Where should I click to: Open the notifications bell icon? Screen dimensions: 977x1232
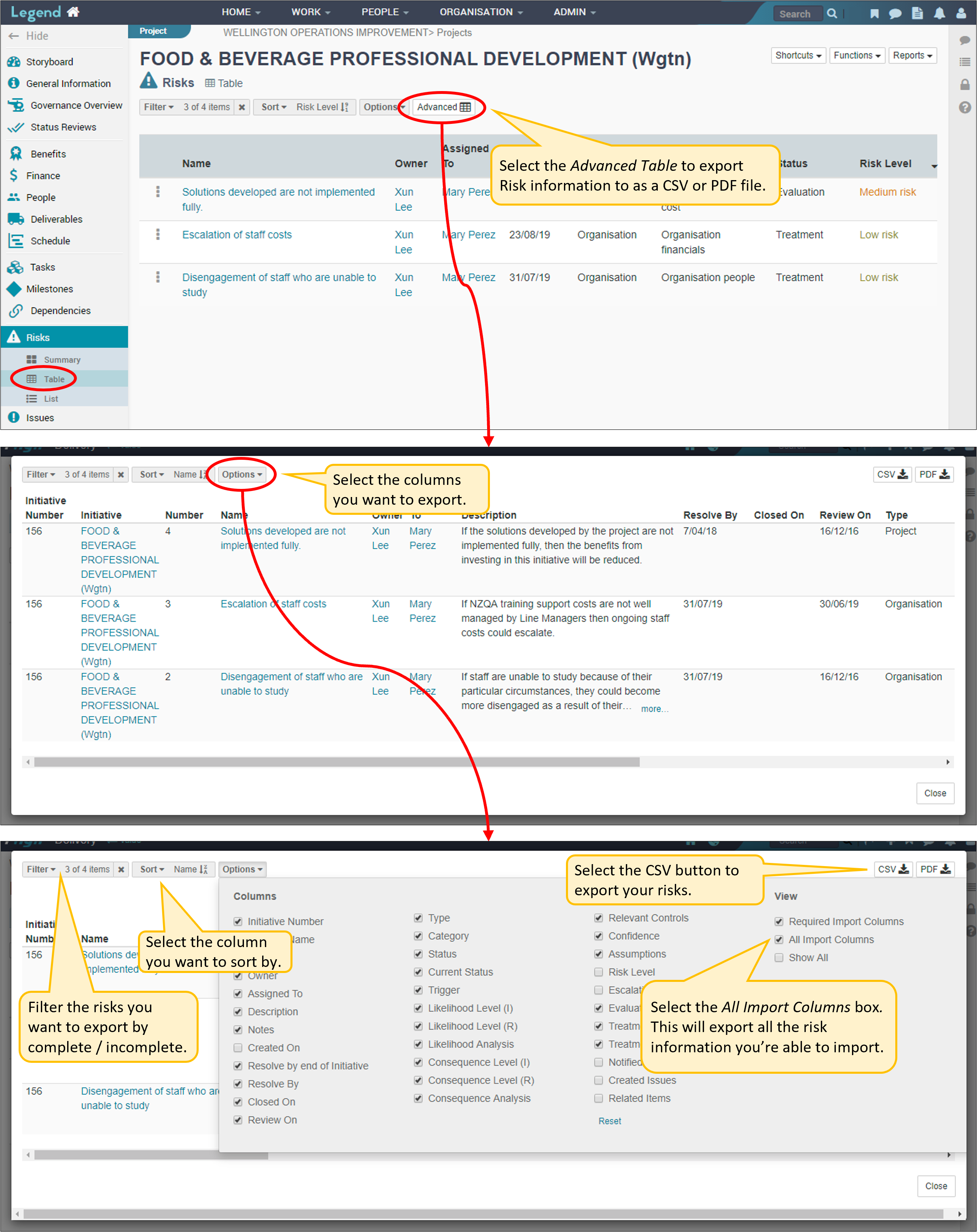(939, 13)
